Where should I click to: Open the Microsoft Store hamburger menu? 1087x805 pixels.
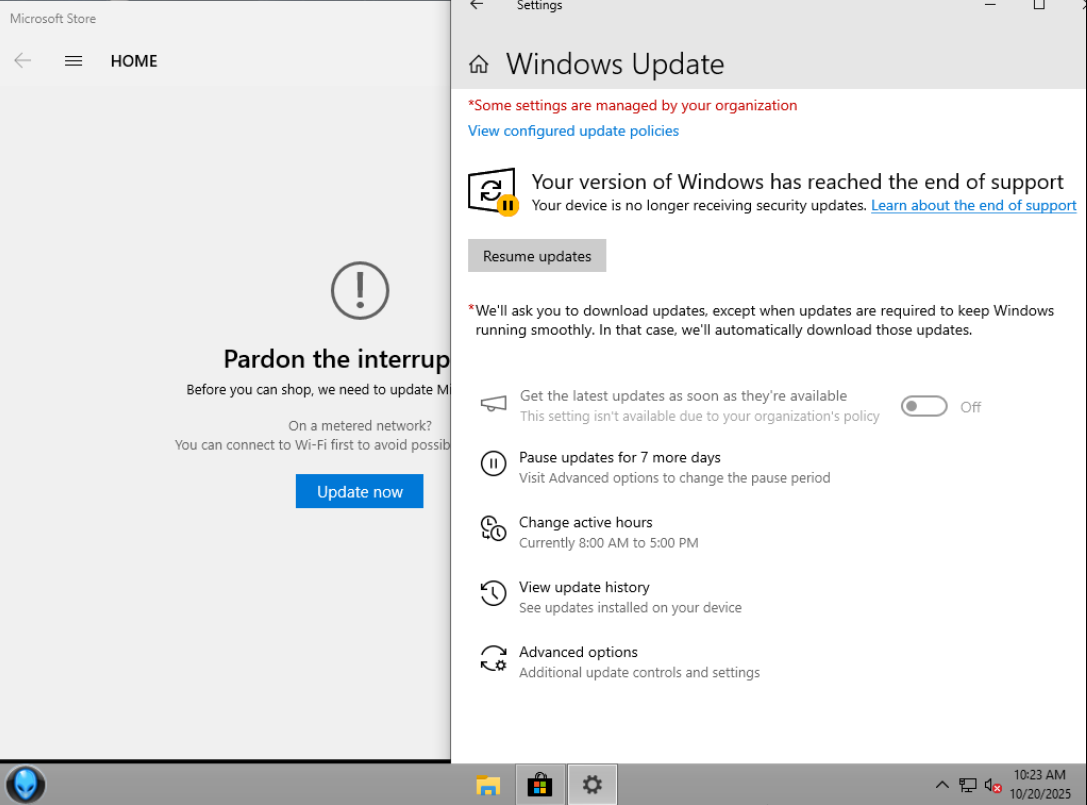[x=73, y=61]
